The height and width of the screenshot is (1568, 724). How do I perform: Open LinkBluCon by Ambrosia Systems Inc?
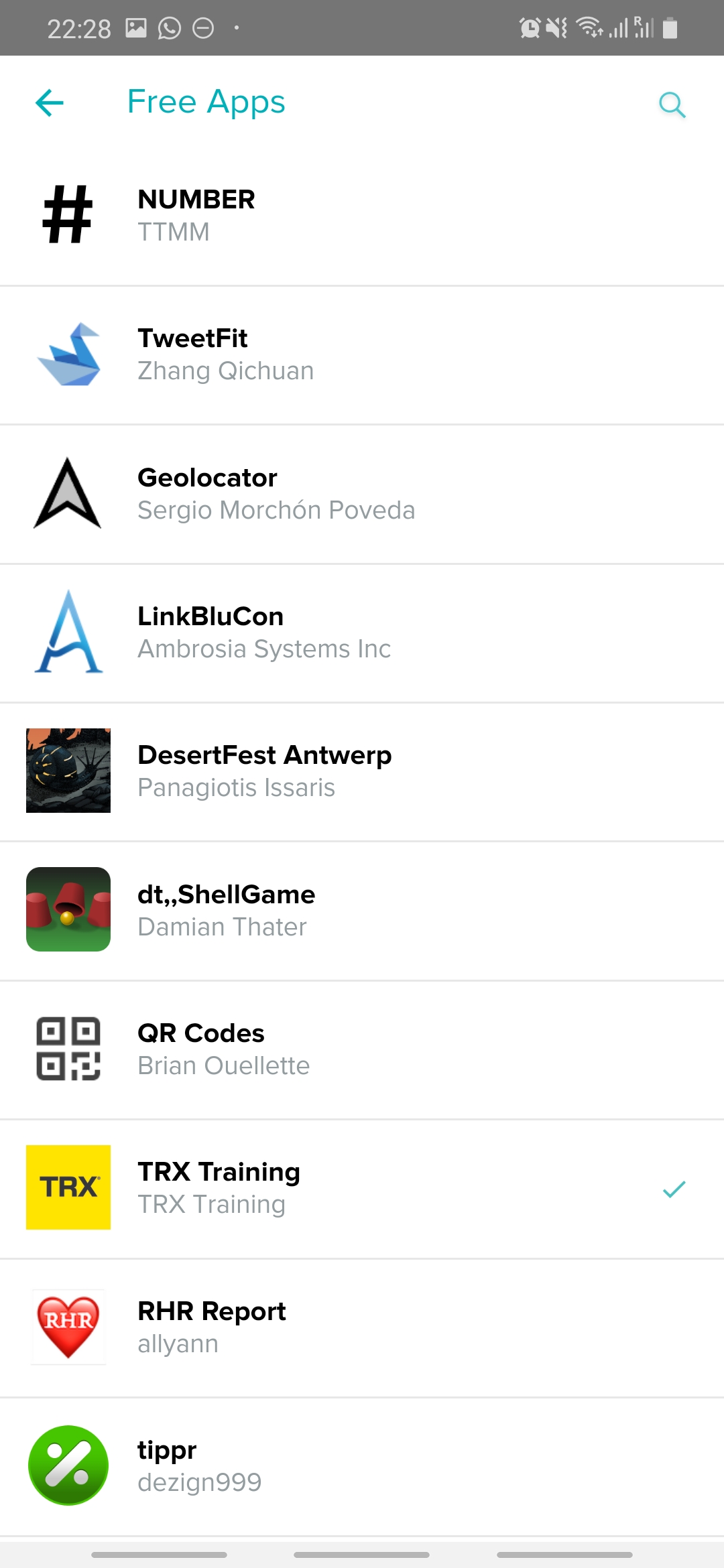pos(264,633)
